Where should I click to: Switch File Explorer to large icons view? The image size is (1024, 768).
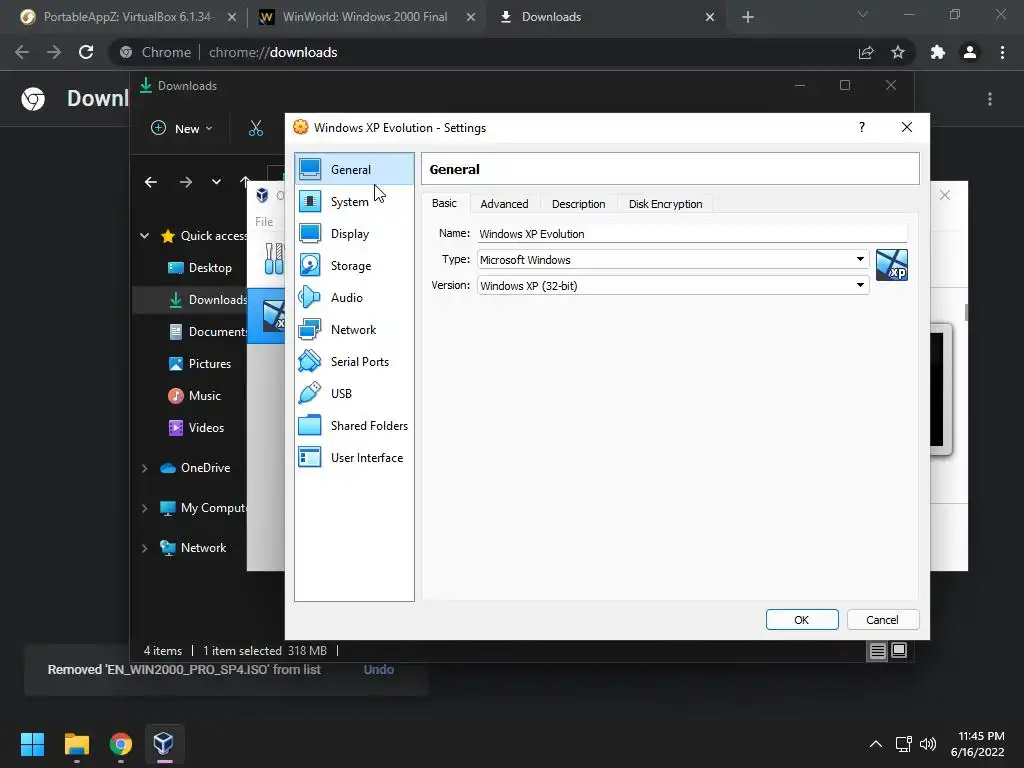(x=899, y=650)
